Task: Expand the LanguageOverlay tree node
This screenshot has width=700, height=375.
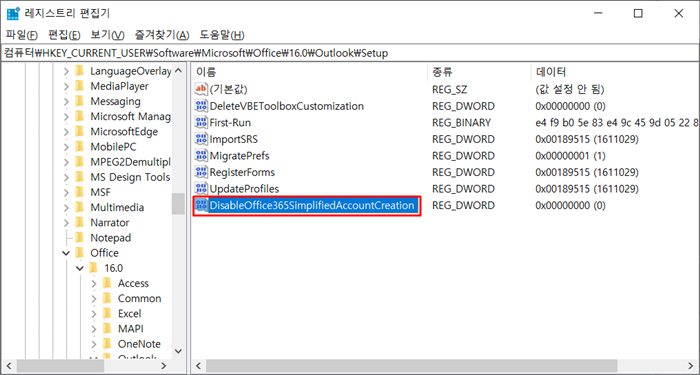Action: [x=66, y=71]
